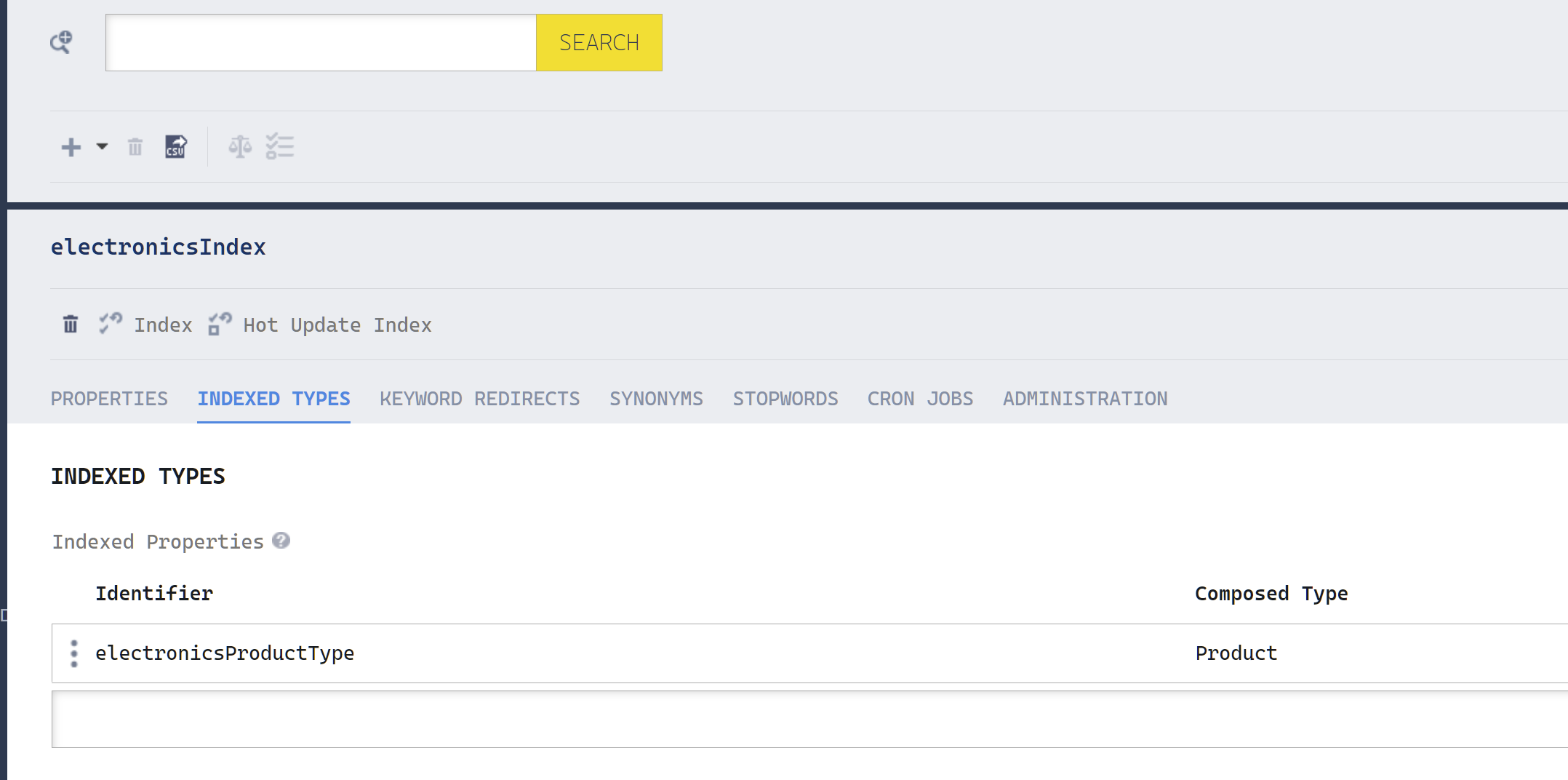Image resolution: width=1568 pixels, height=780 pixels.
Task: Trigger Hot Update Index
Action: click(337, 325)
